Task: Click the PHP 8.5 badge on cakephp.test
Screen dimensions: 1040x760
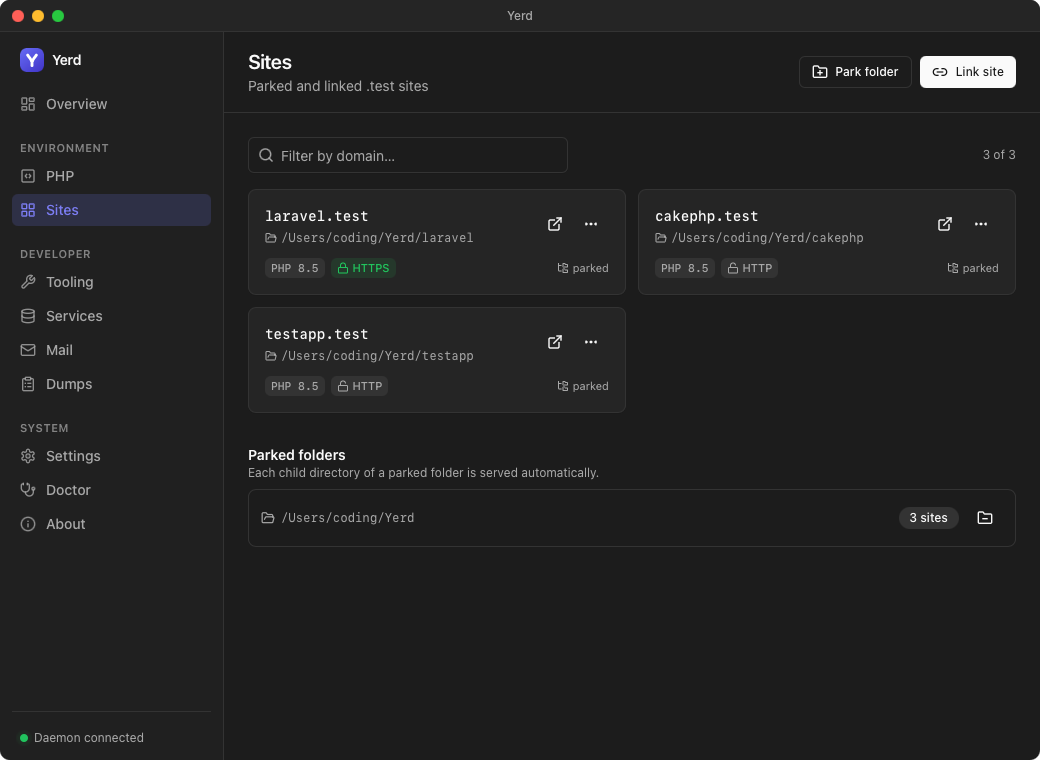Action: tap(684, 268)
